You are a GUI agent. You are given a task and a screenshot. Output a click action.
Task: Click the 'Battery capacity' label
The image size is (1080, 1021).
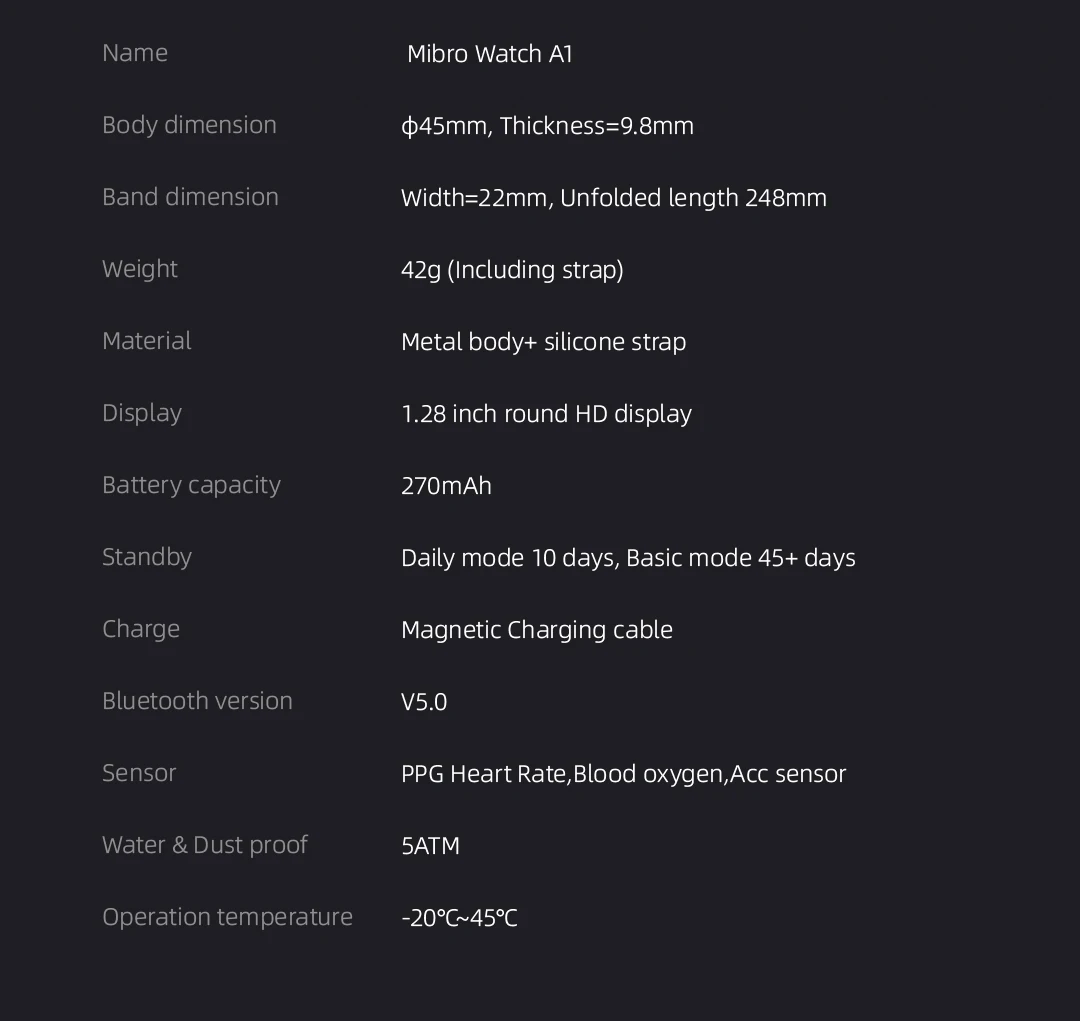191,485
